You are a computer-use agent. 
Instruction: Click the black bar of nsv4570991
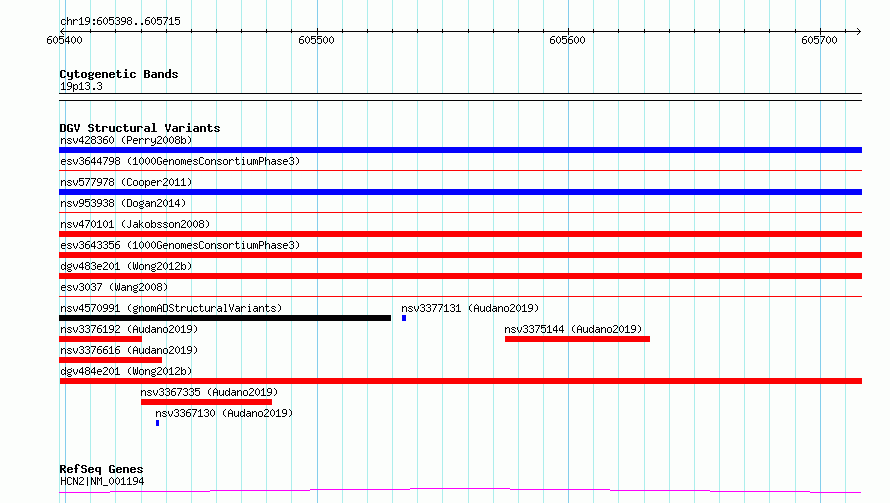pos(225,318)
